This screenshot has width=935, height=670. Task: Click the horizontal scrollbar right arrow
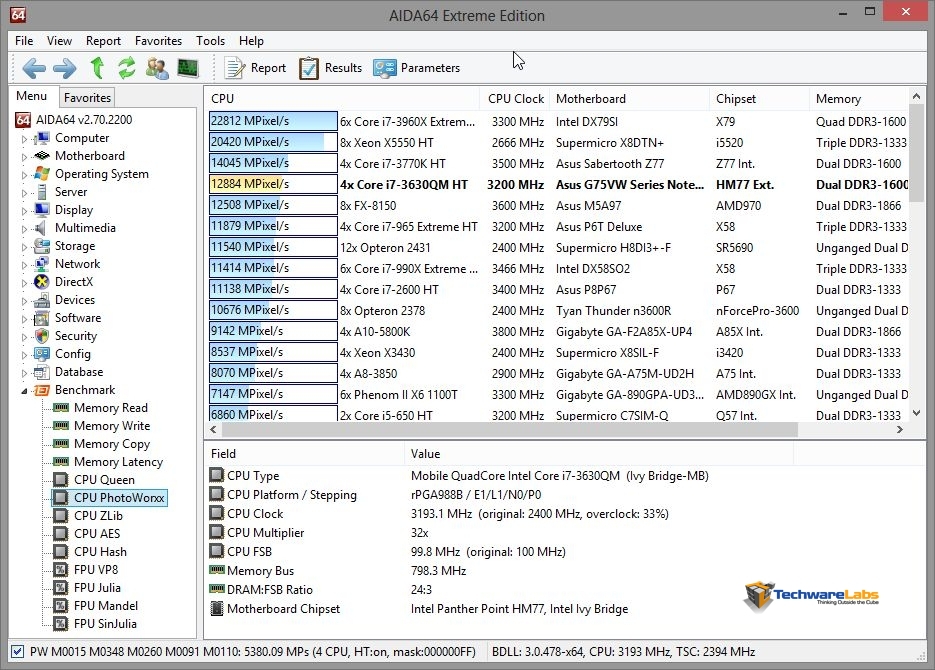[900, 429]
